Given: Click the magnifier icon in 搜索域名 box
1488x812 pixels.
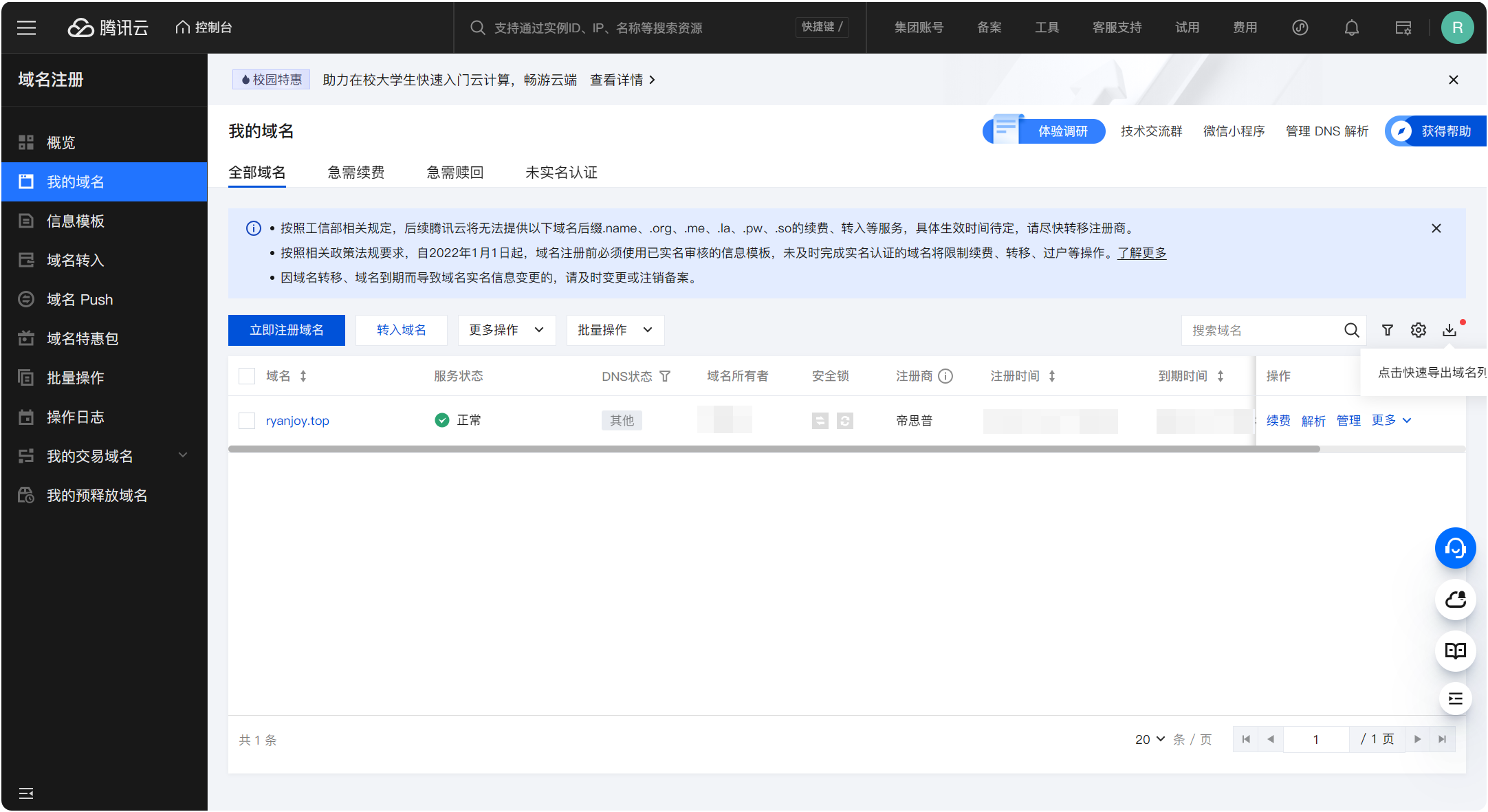Looking at the screenshot, I should (x=1352, y=330).
